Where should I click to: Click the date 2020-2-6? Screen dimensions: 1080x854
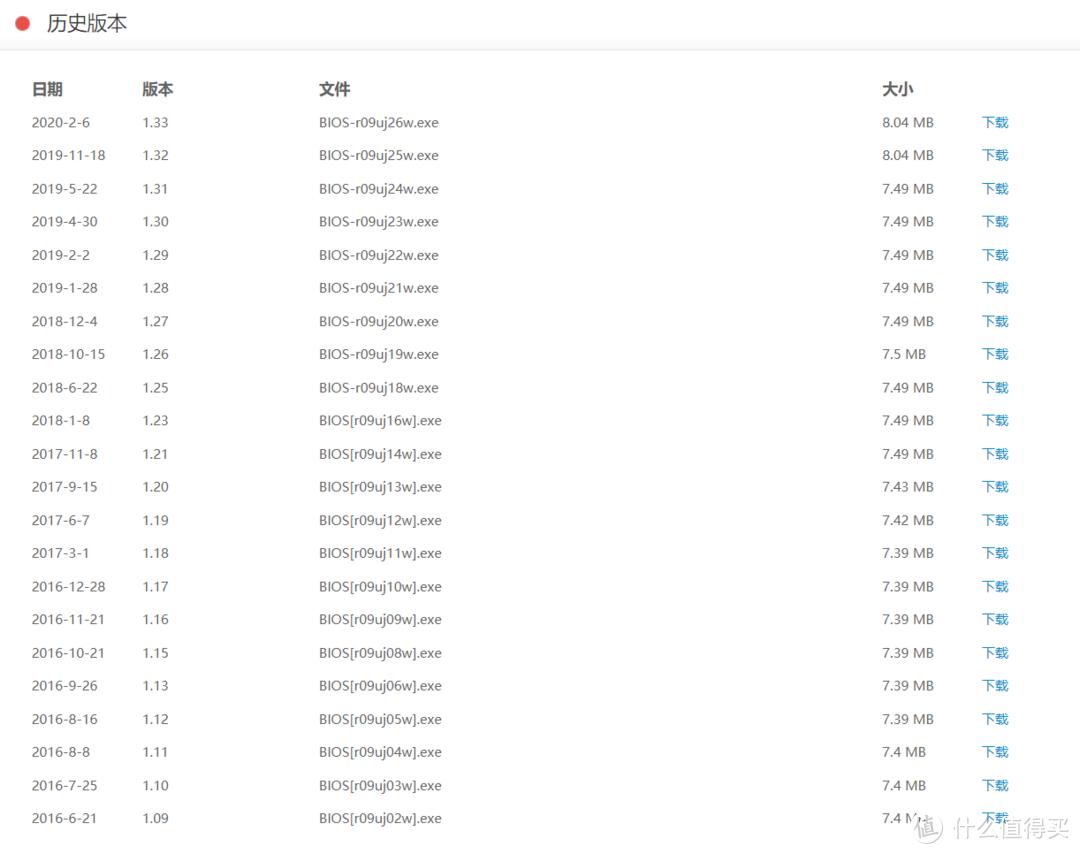pyautogui.click(x=61, y=123)
